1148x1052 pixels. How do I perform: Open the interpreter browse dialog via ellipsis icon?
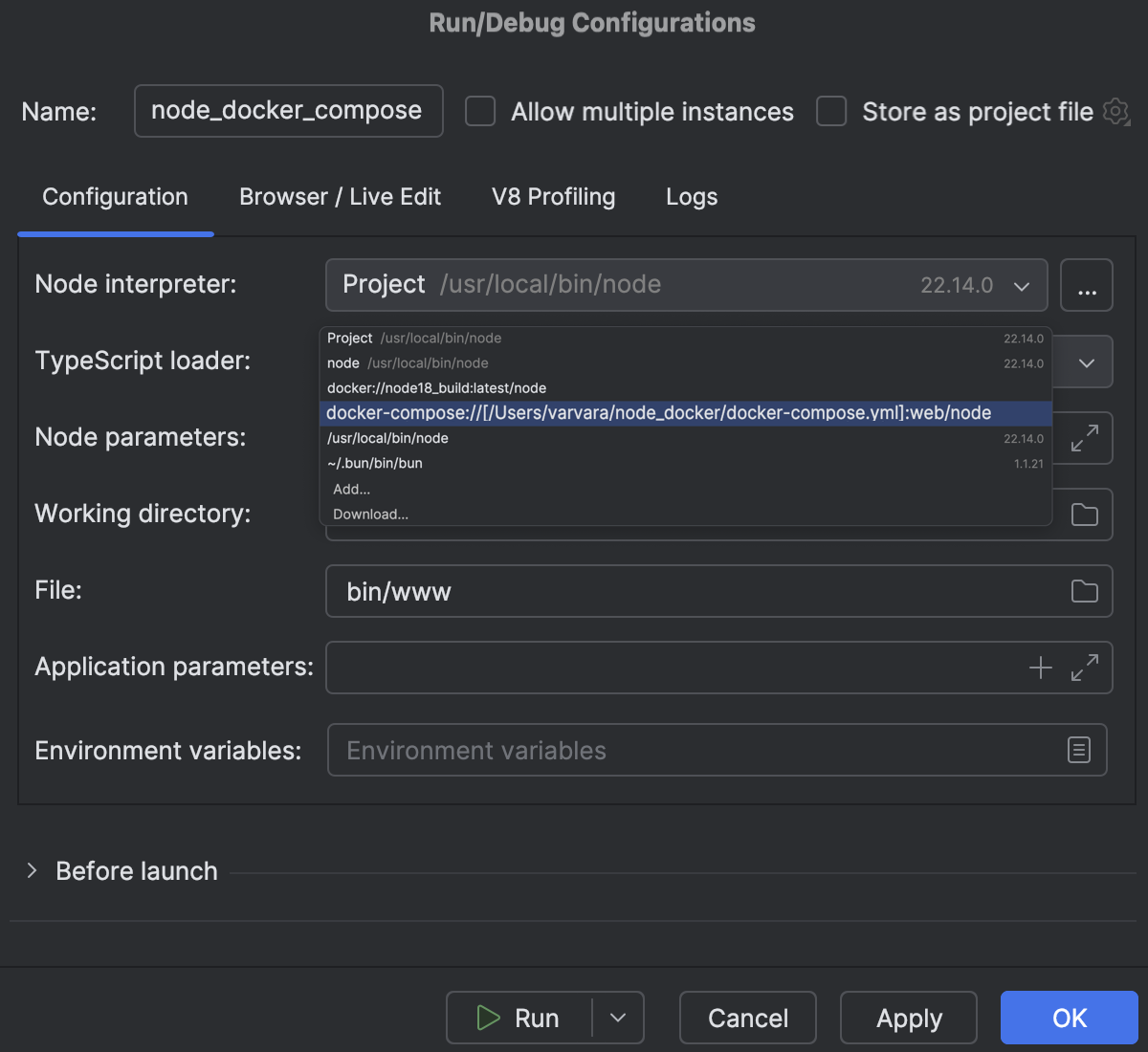1087,284
